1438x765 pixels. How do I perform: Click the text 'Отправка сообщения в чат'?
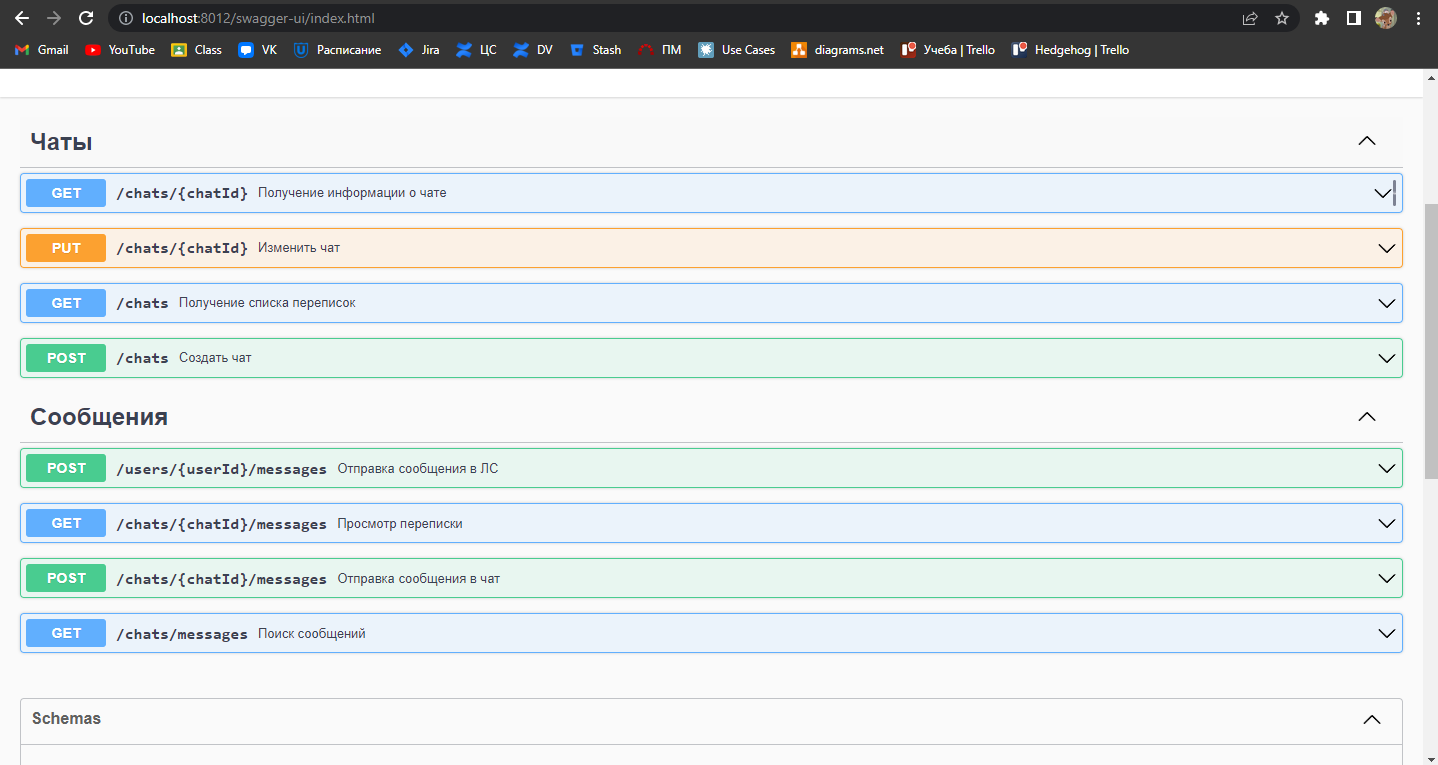(x=418, y=578)
